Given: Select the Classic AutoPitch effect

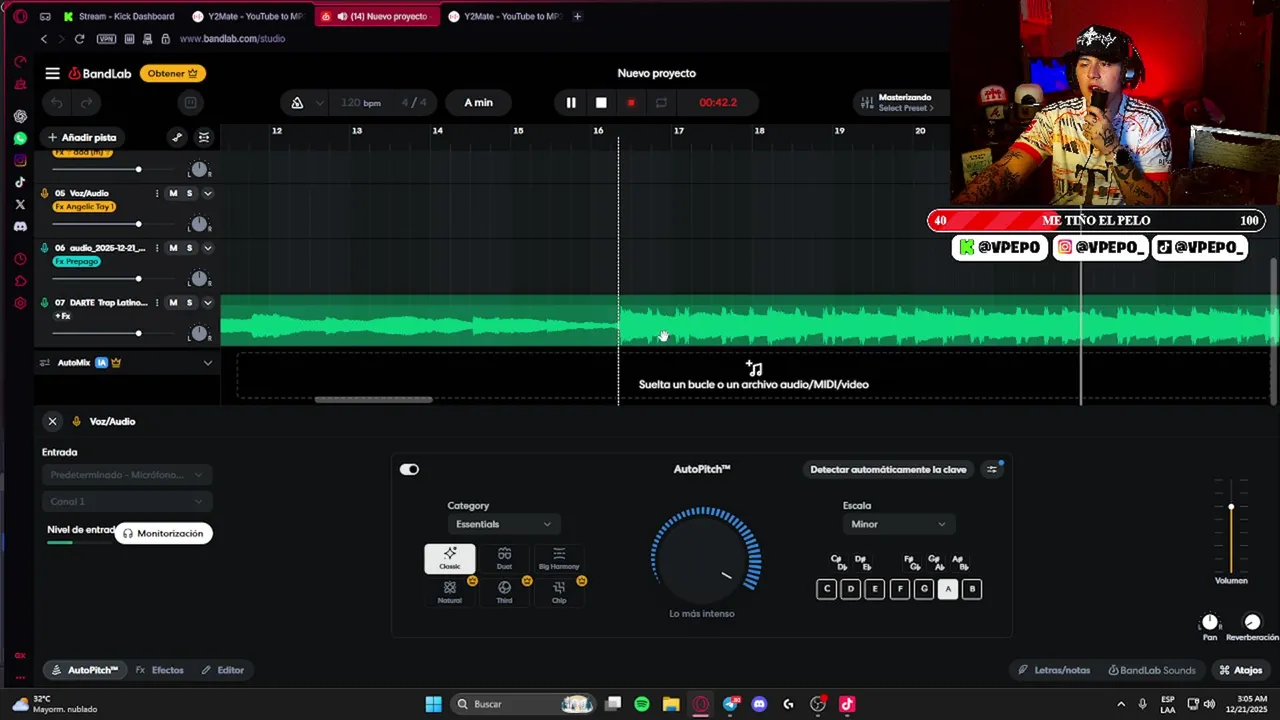Looking at the screenshot, I should click(450, 558).
